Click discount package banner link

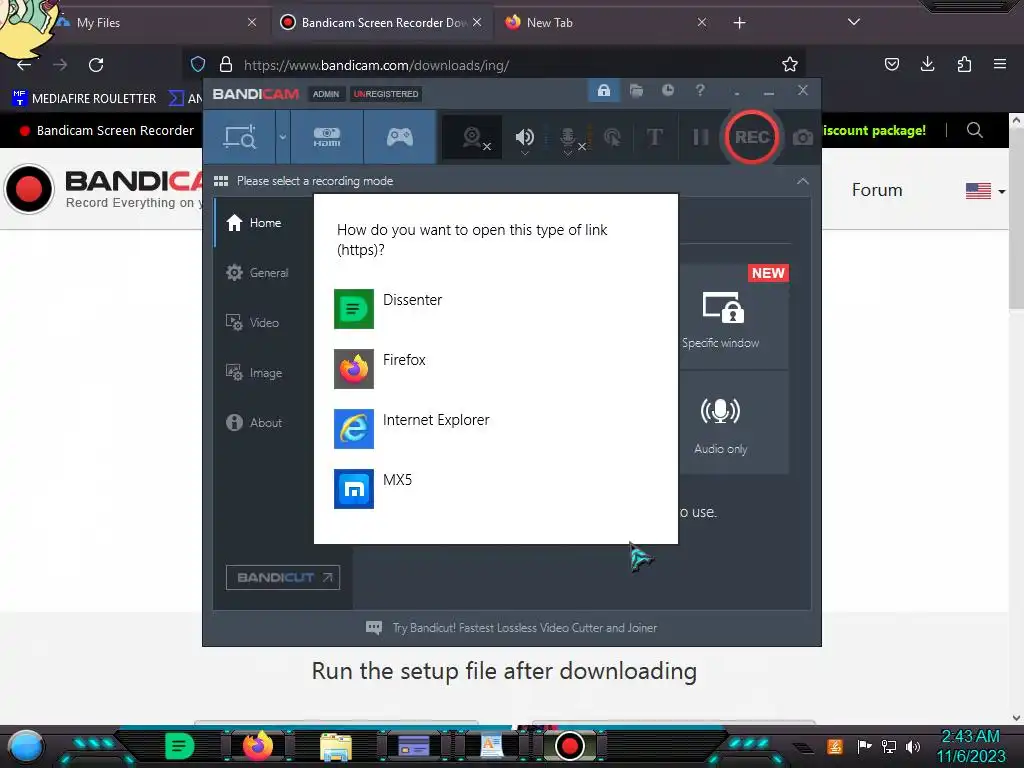[874, 130]
